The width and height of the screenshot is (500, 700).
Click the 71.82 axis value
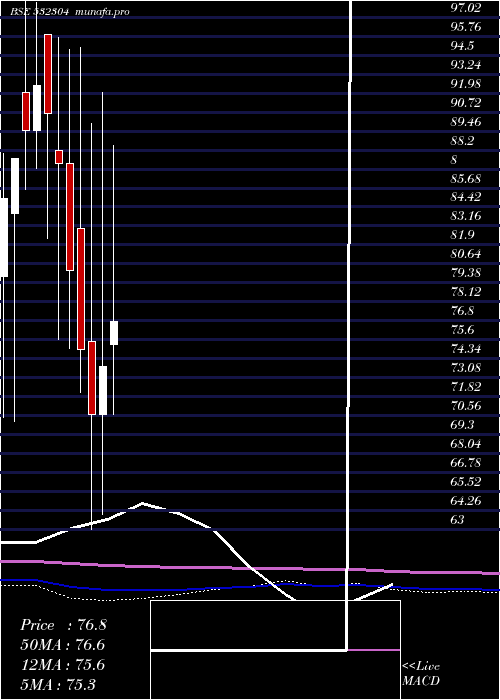coord(466,387)
